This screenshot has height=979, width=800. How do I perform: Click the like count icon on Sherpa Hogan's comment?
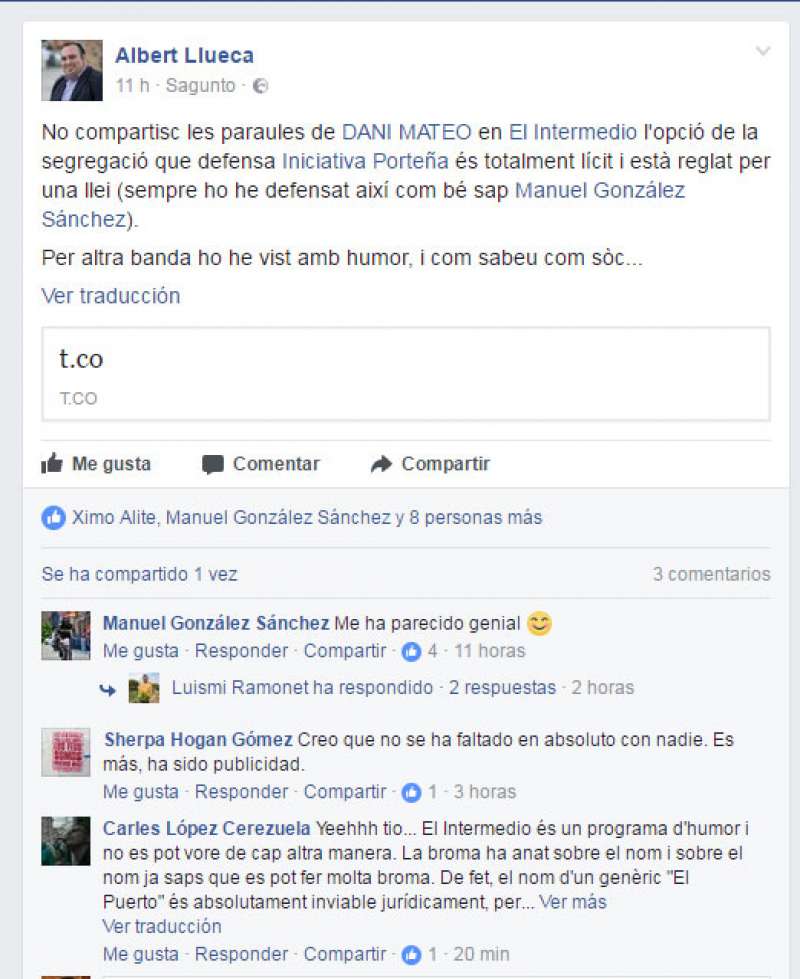412,792
